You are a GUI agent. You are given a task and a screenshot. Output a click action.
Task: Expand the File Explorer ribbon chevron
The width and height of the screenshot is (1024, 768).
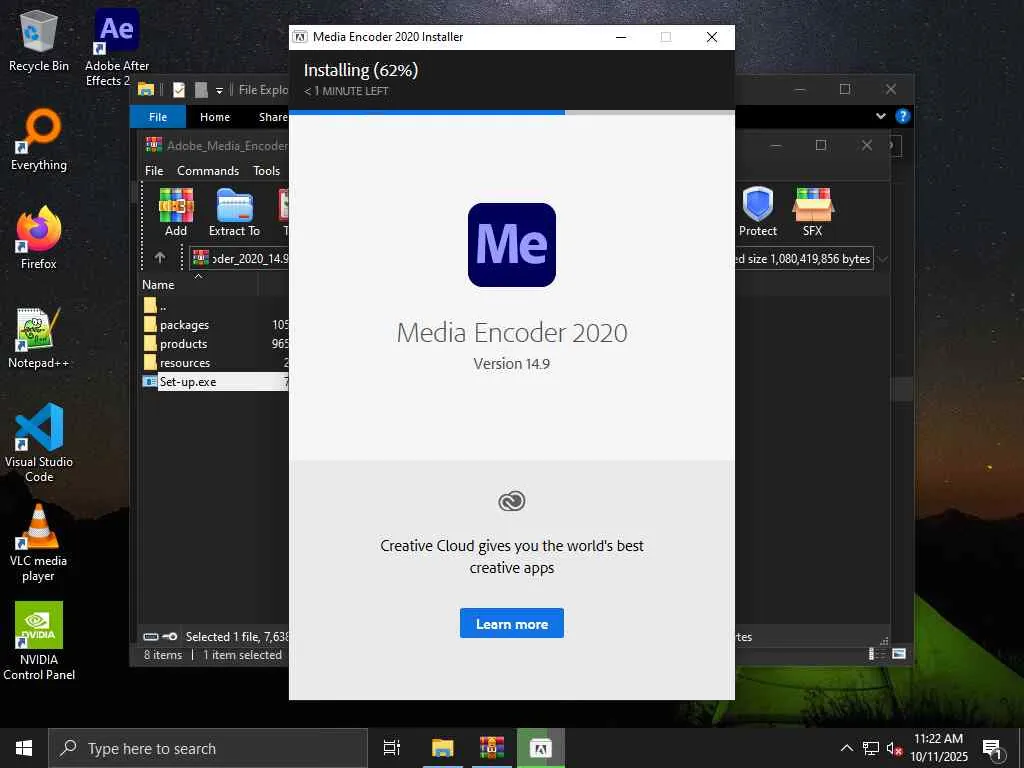coord(880,116)
